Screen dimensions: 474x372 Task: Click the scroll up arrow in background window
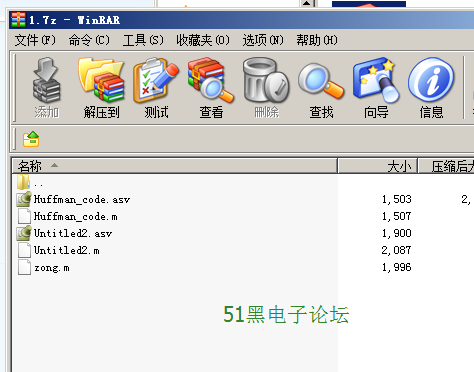click(307, 3)
